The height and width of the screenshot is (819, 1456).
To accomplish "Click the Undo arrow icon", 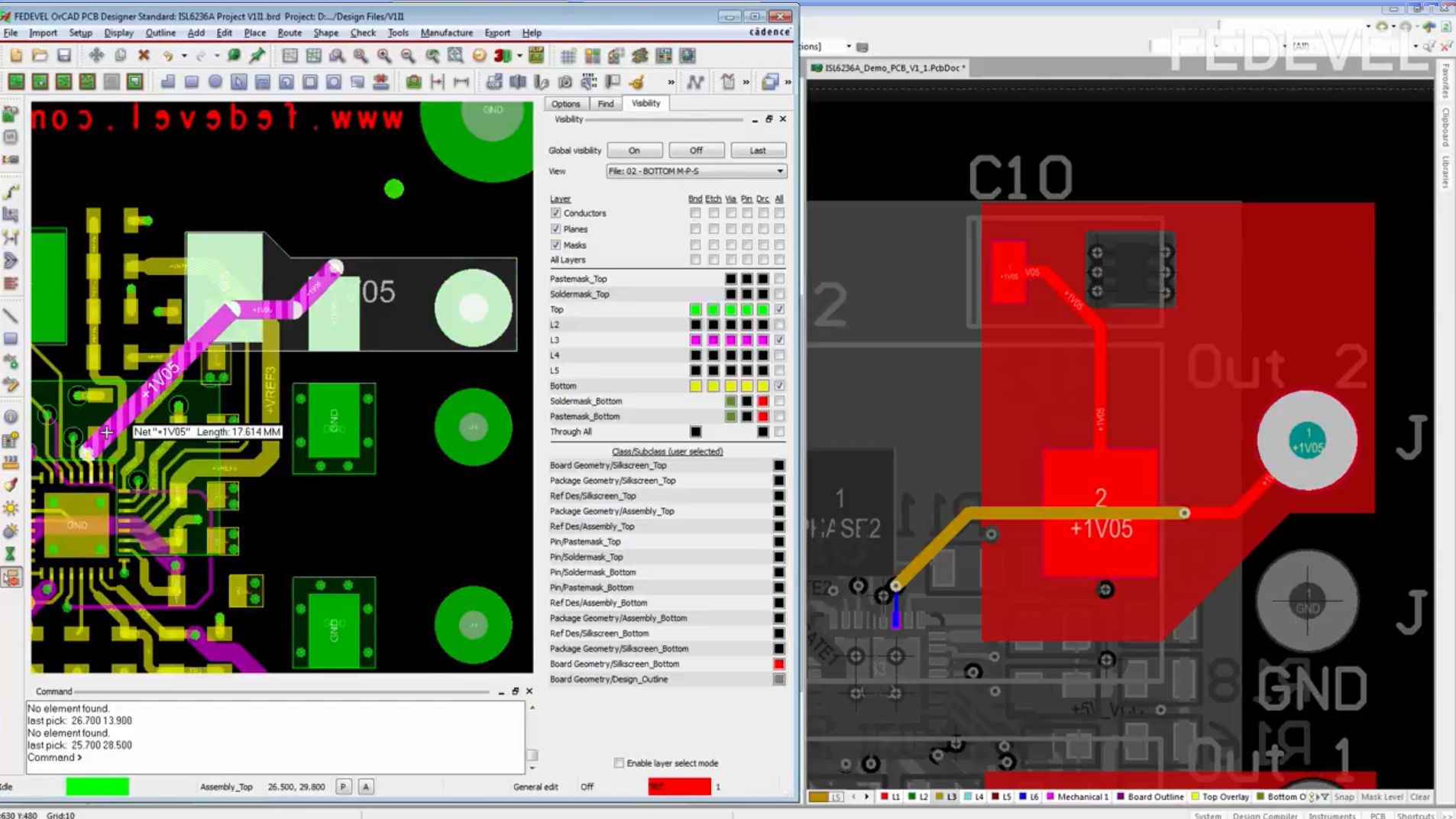I will click(167, 56).
